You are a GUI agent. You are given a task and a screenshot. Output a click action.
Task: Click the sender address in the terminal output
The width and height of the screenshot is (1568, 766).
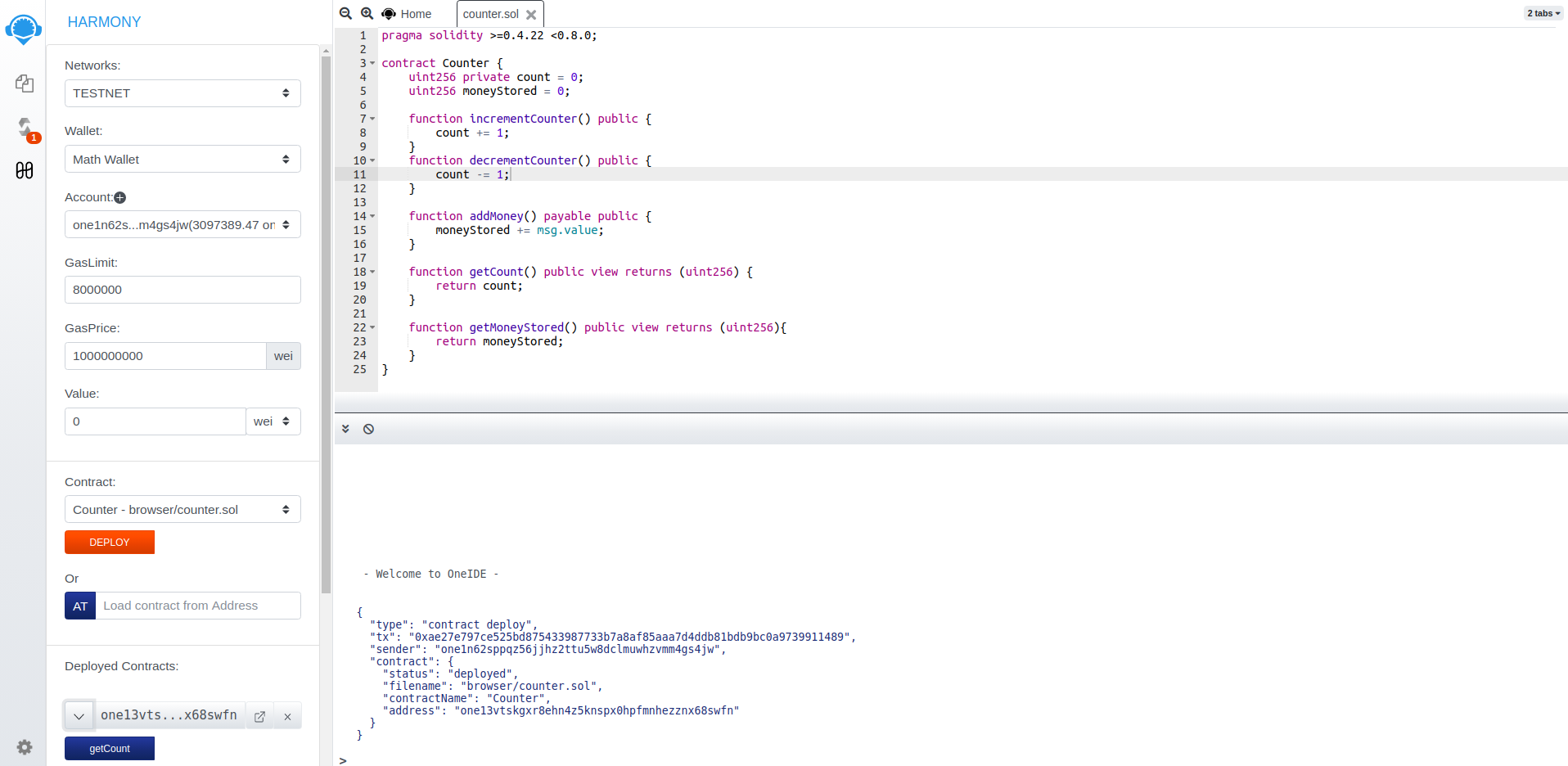[x=579, y=649]
